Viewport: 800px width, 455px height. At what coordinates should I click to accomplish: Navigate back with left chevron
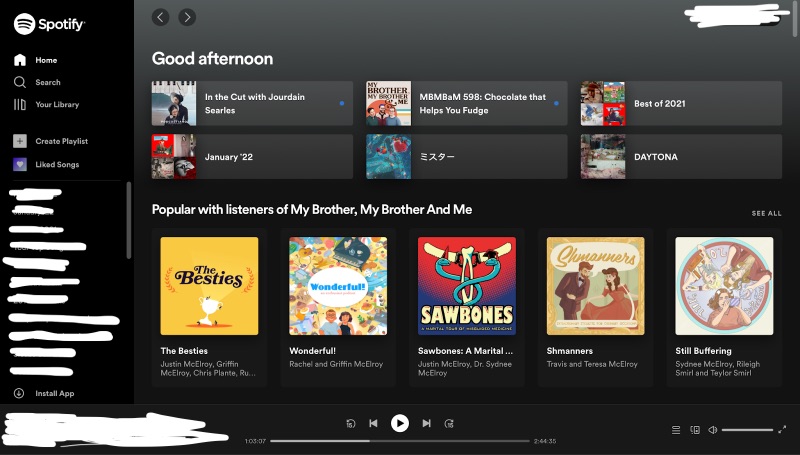pos(160,17)
